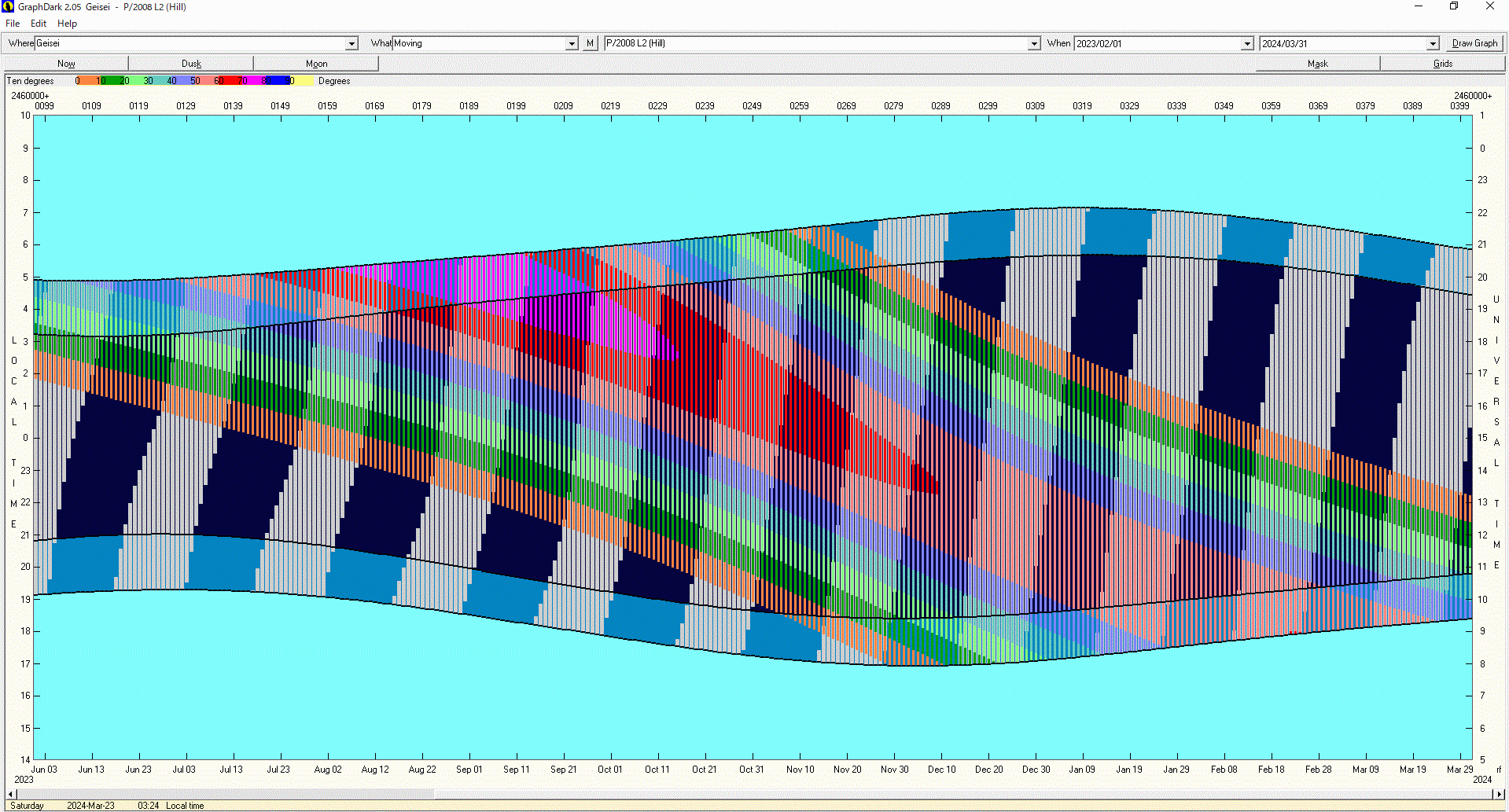The image size is (1509, 812).
Task: Click the Ten degrees legend label
Action: point(30,81)
